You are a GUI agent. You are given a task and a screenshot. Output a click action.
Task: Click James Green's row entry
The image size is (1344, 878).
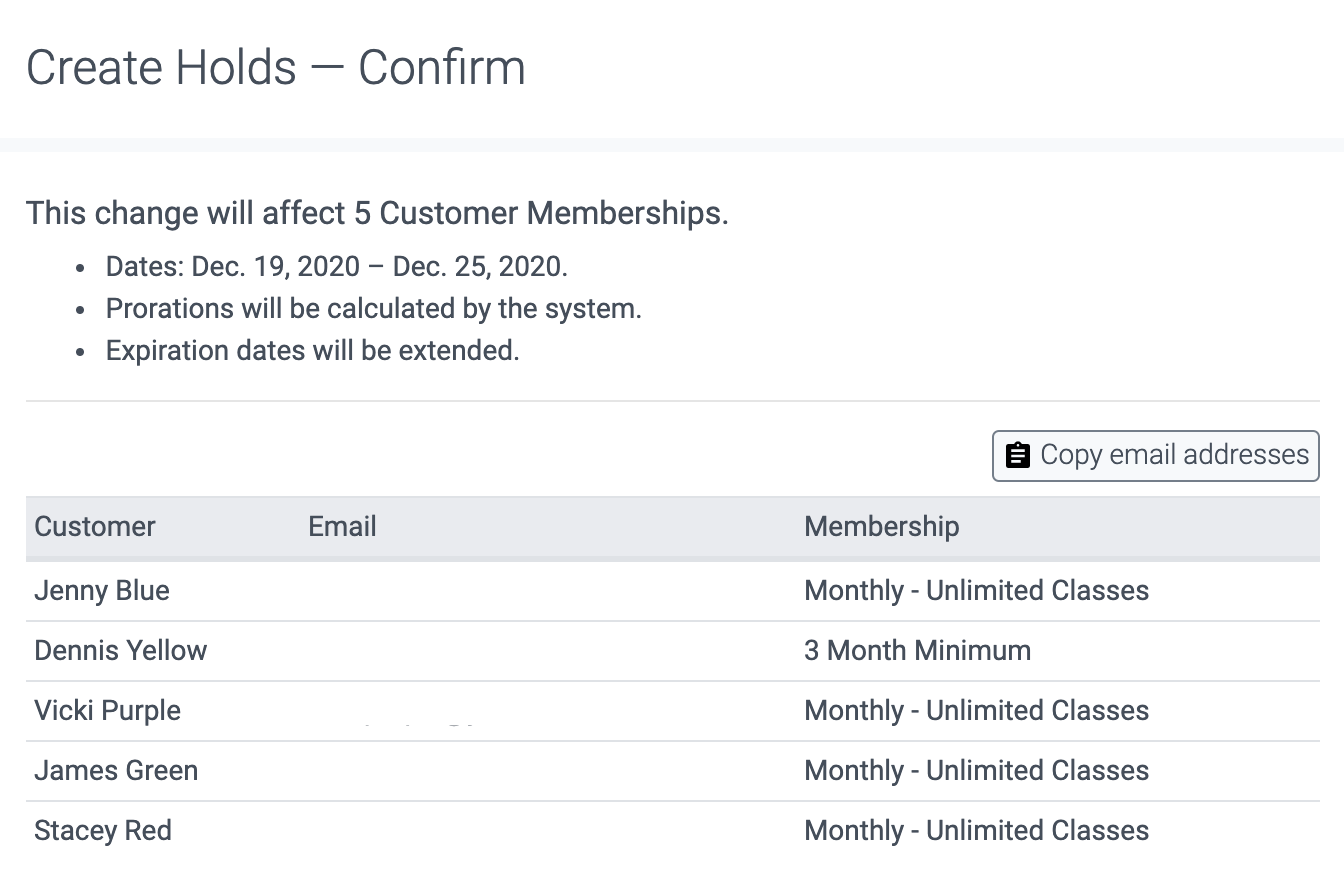pyautogui.click(x=116, y=770)
